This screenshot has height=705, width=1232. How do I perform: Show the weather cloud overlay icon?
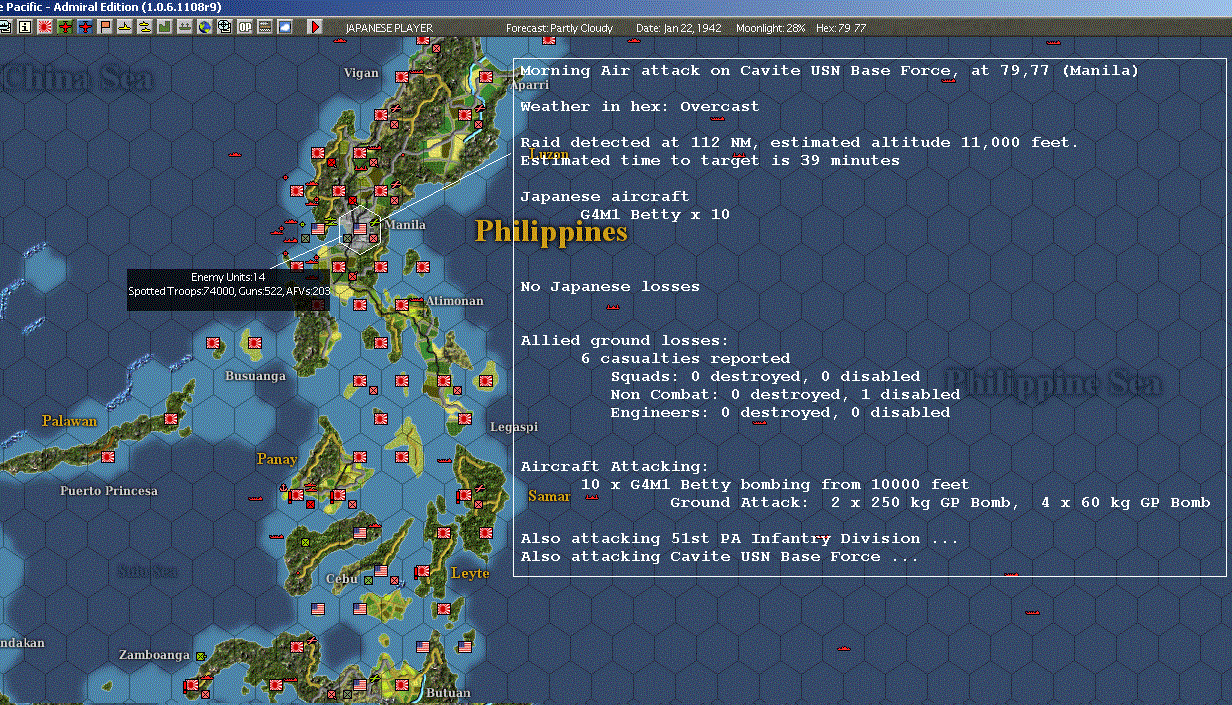click(x=285, y=27)
